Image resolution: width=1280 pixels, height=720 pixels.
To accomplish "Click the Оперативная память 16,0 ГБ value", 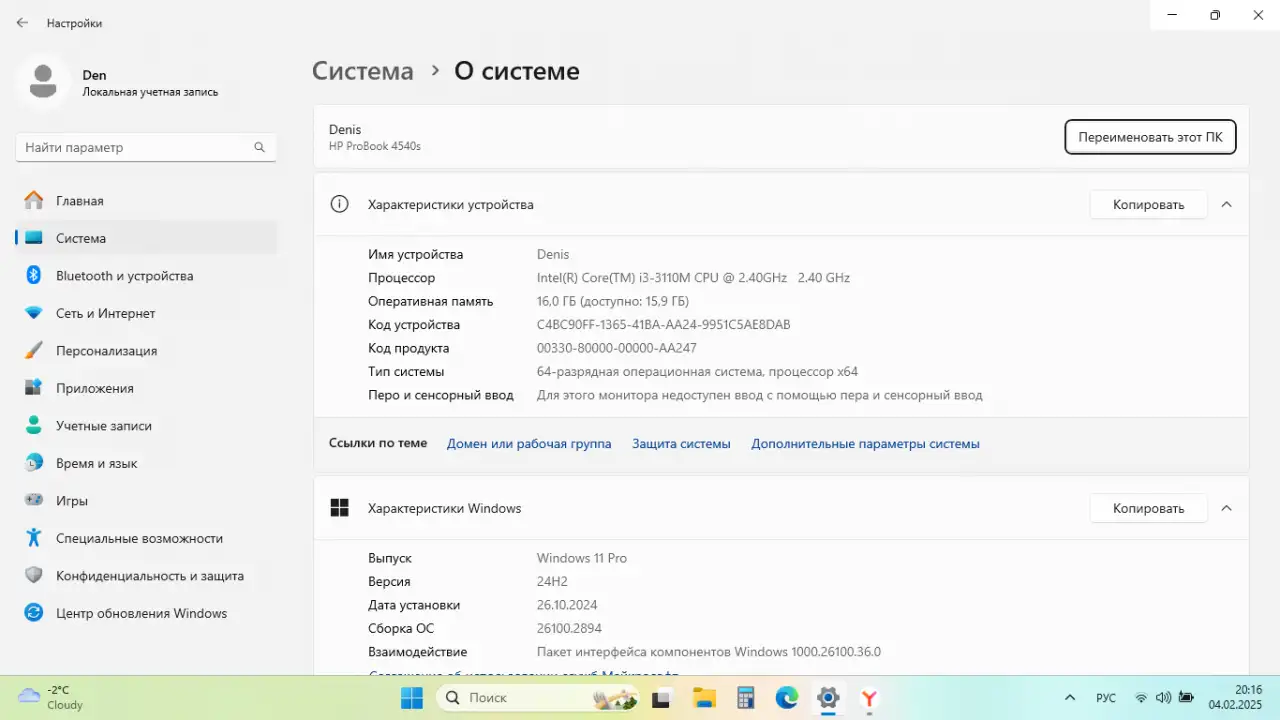I will 613,301.
